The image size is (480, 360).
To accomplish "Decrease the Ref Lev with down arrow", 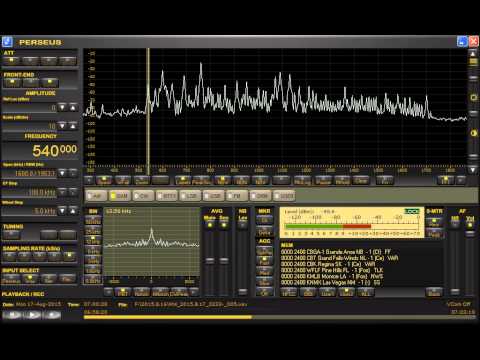I will [62, 107].
